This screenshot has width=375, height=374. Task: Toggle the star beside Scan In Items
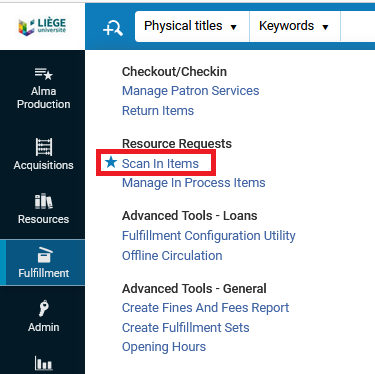coord(111,163)
